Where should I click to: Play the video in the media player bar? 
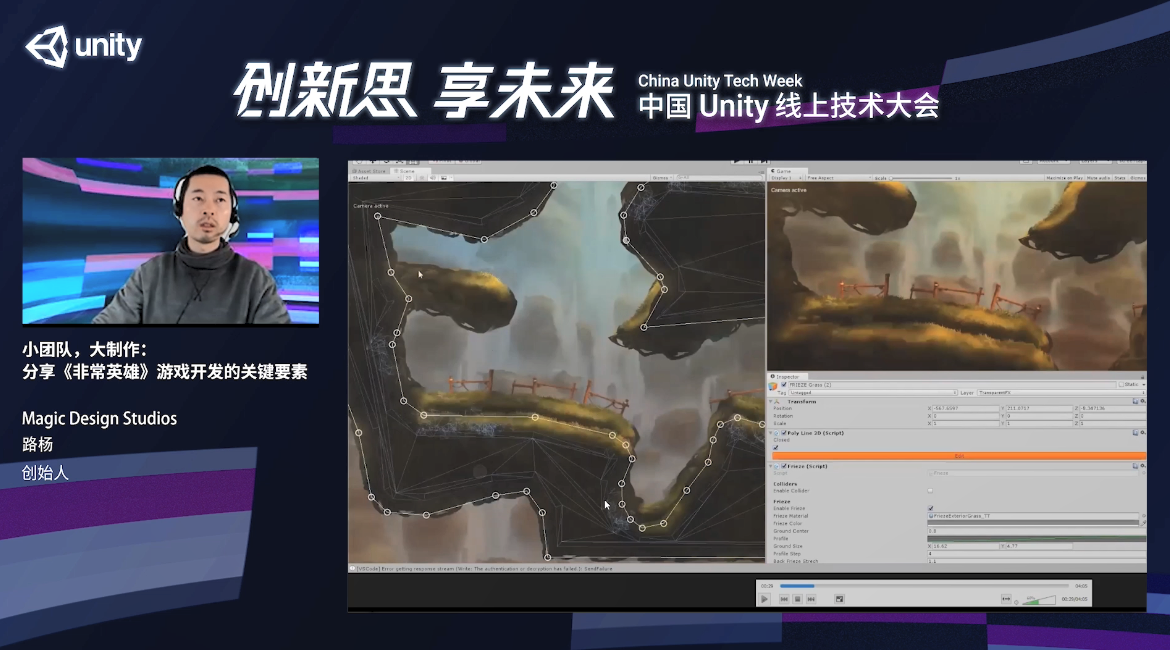point(764,599)
